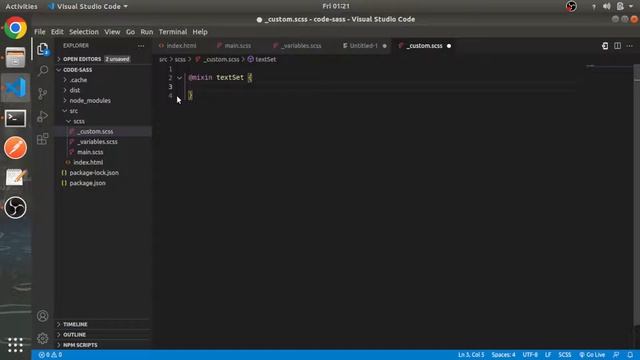Open the File menu

40,32
